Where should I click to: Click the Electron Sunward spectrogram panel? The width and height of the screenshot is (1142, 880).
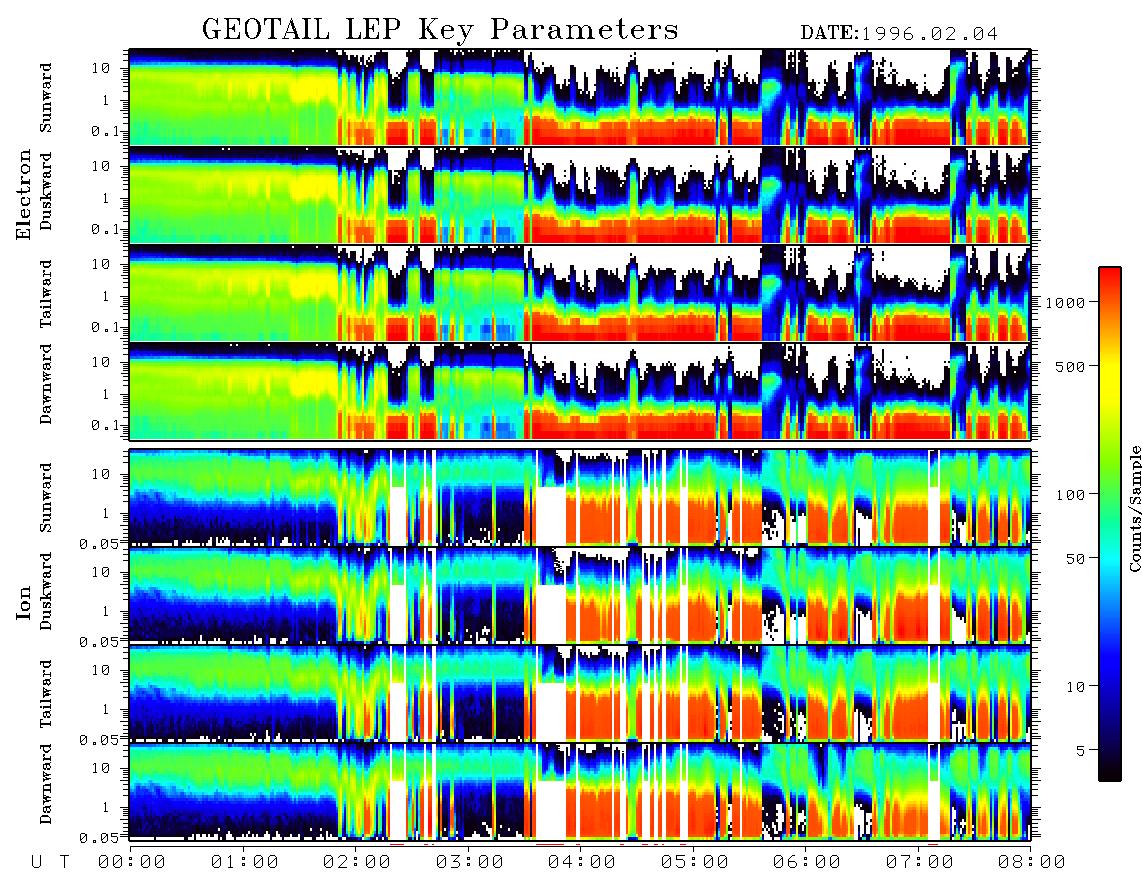(x=580, y=97)
